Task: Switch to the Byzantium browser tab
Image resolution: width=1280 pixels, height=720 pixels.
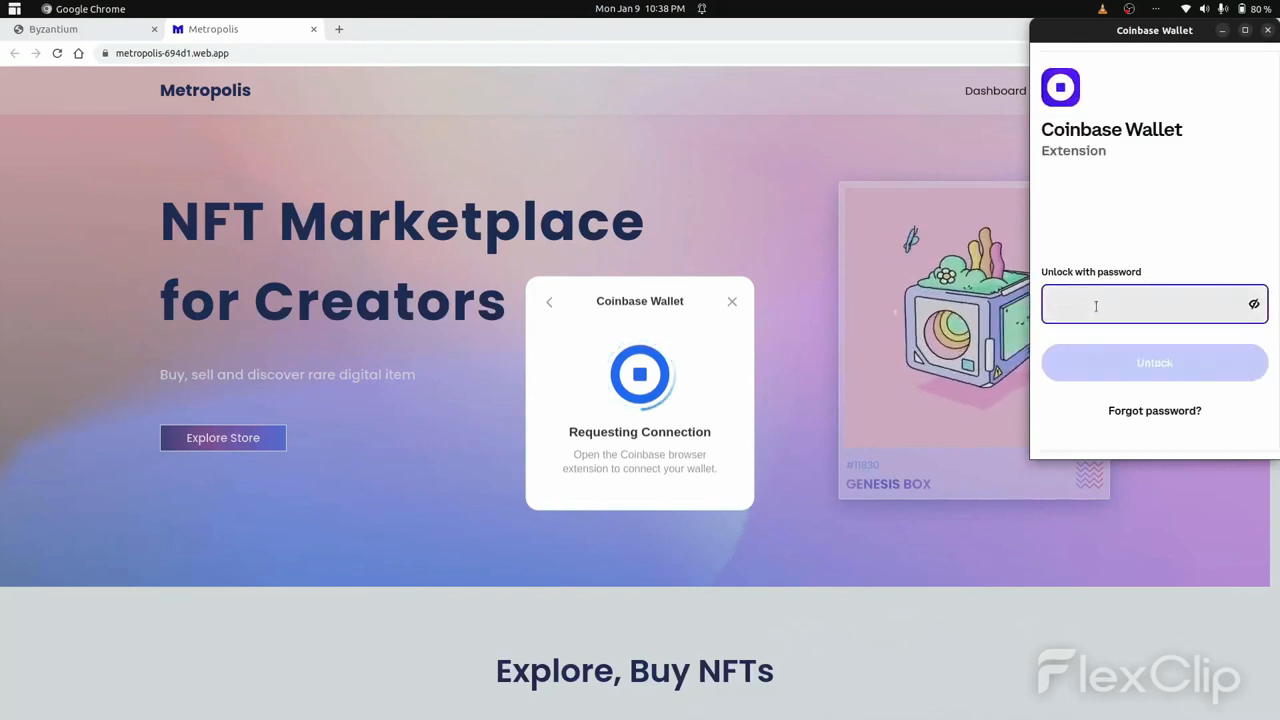Action: click(84, 29)
